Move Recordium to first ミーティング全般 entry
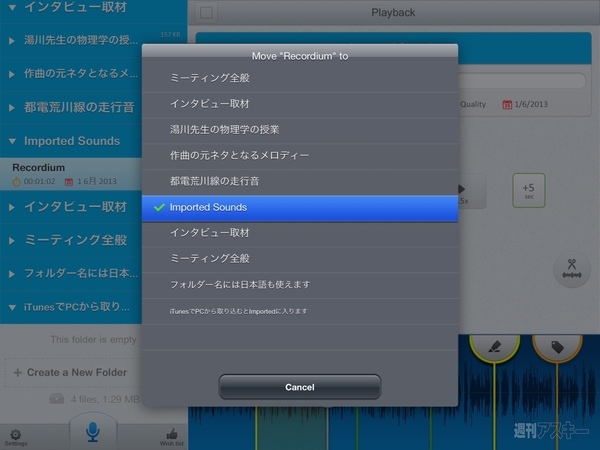This screenshot has width=600, height=450. [x=300, y=78]
